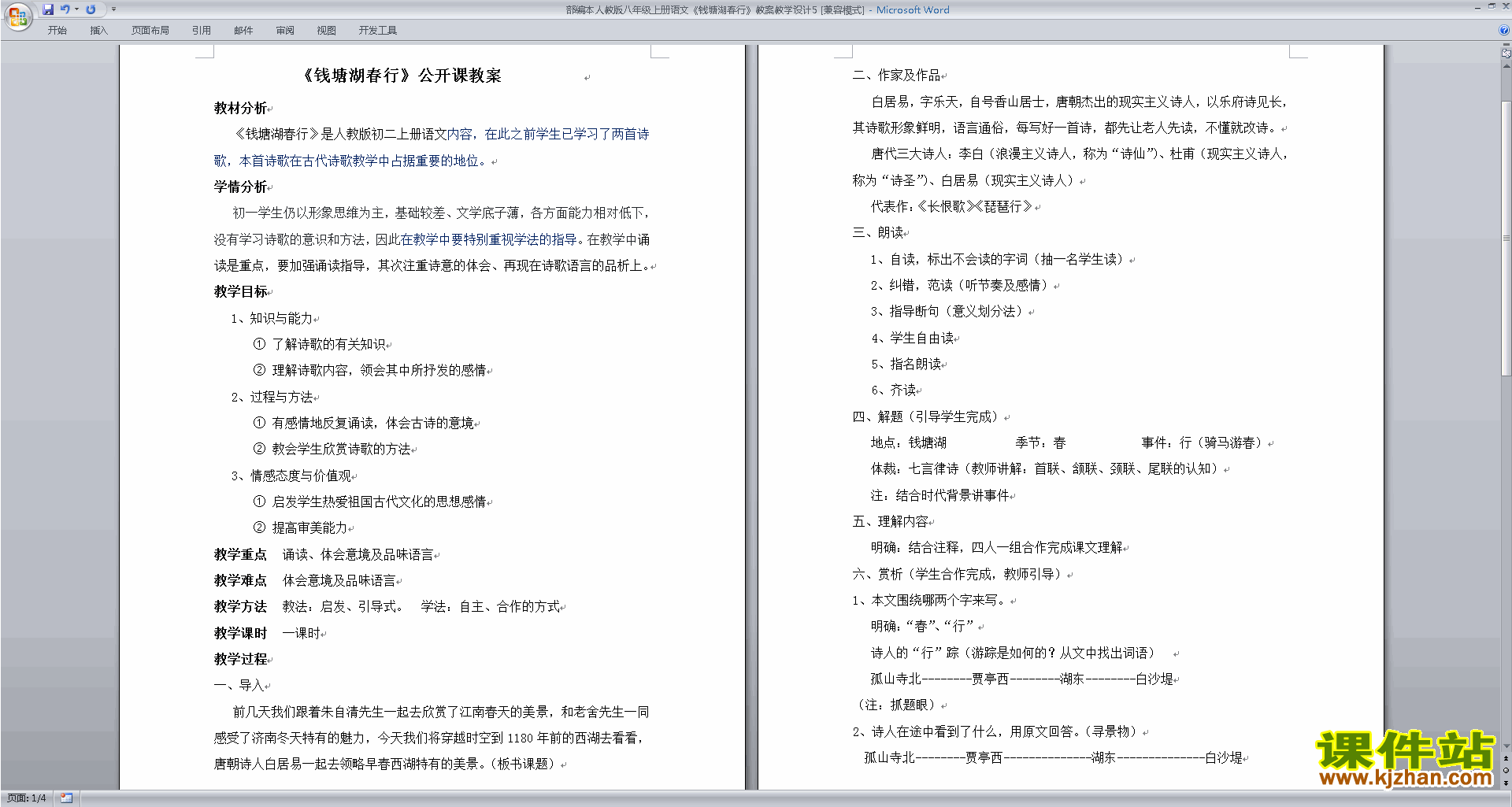Open the Select Browse Object button
1512x807 pixels.
[x=1506, y=770]
